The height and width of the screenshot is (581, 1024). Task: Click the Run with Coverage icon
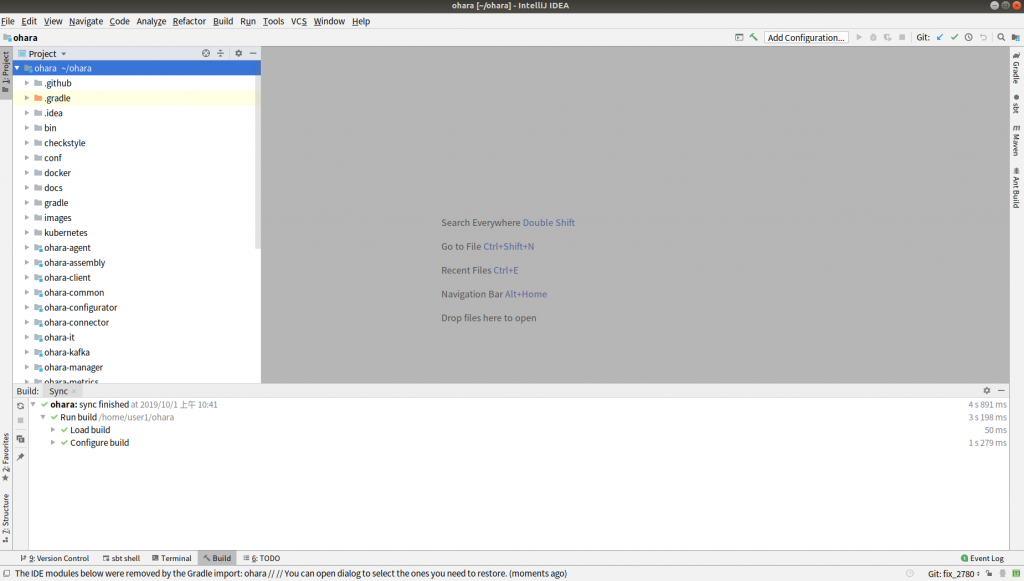tap(888, 37)
